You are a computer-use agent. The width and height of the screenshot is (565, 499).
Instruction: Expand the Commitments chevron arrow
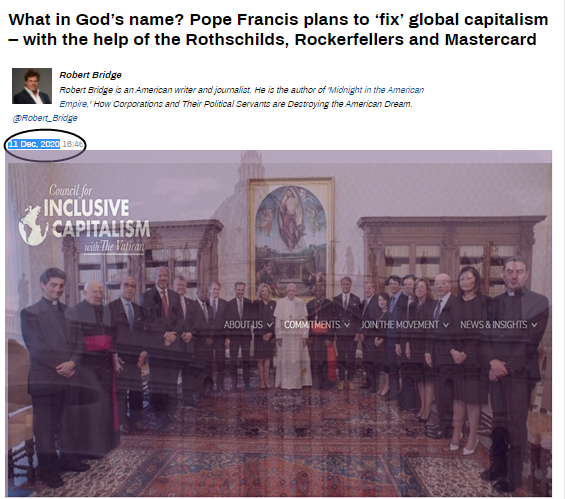[x=347, y=325]
